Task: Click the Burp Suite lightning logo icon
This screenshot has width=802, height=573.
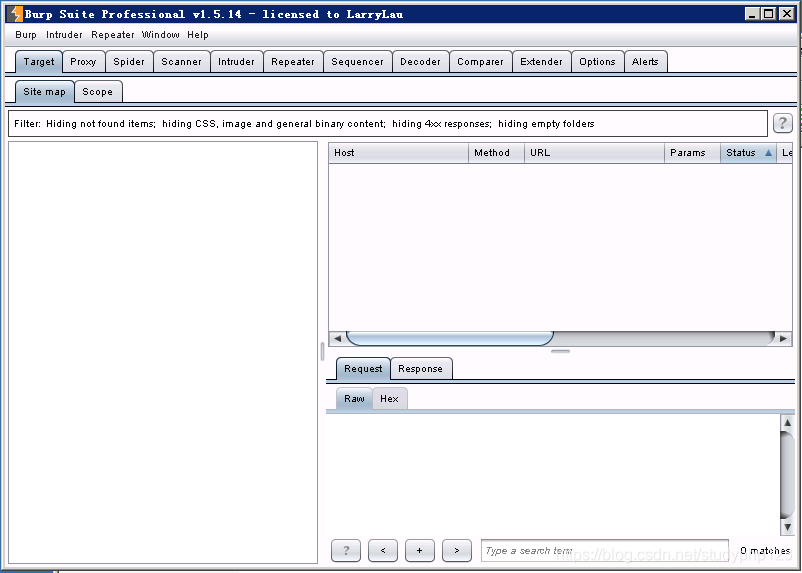Action: click(x=16, y=14)
